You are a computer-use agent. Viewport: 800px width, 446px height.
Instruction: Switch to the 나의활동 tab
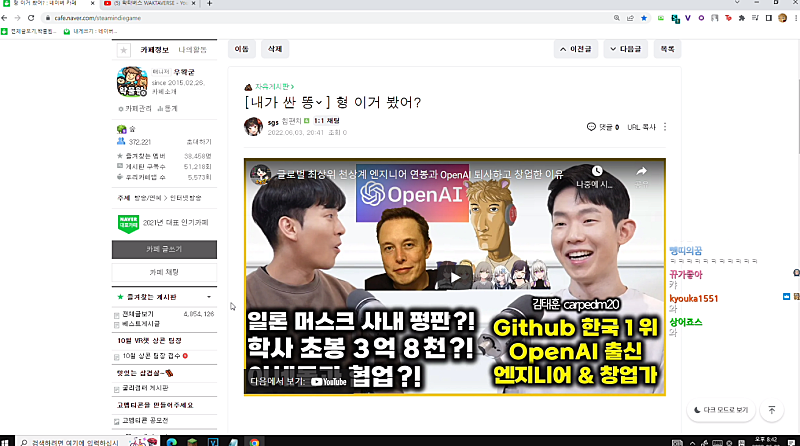192,49
